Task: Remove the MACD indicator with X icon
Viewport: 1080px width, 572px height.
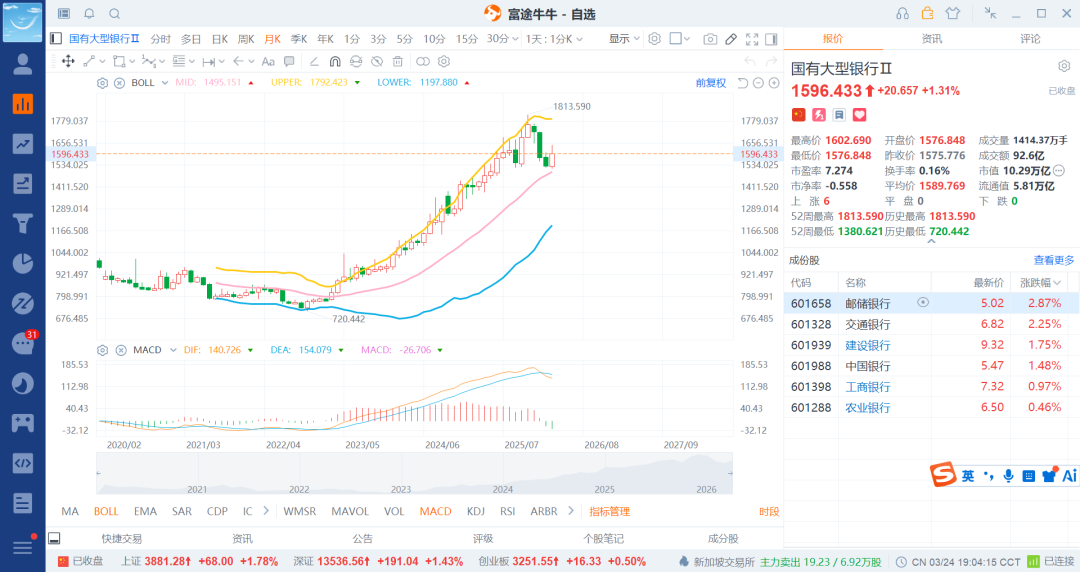Action: pos(119,350)
